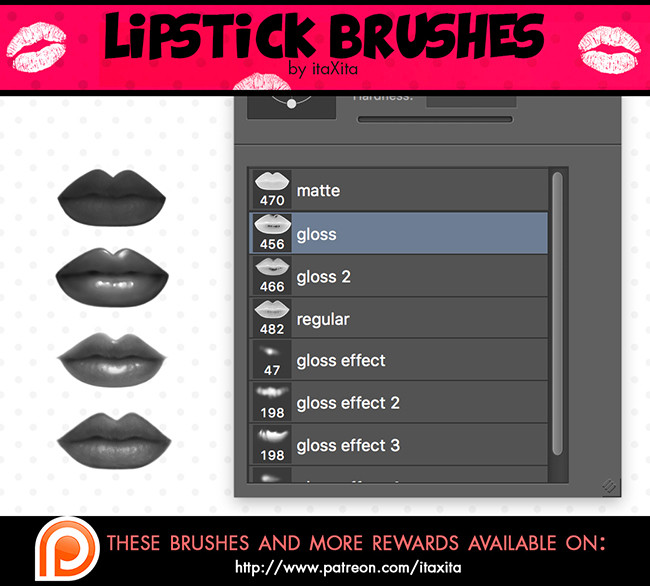The image size is (650, 586).
Task: Click the Patreon logo icon
Action: pos(67,548)
